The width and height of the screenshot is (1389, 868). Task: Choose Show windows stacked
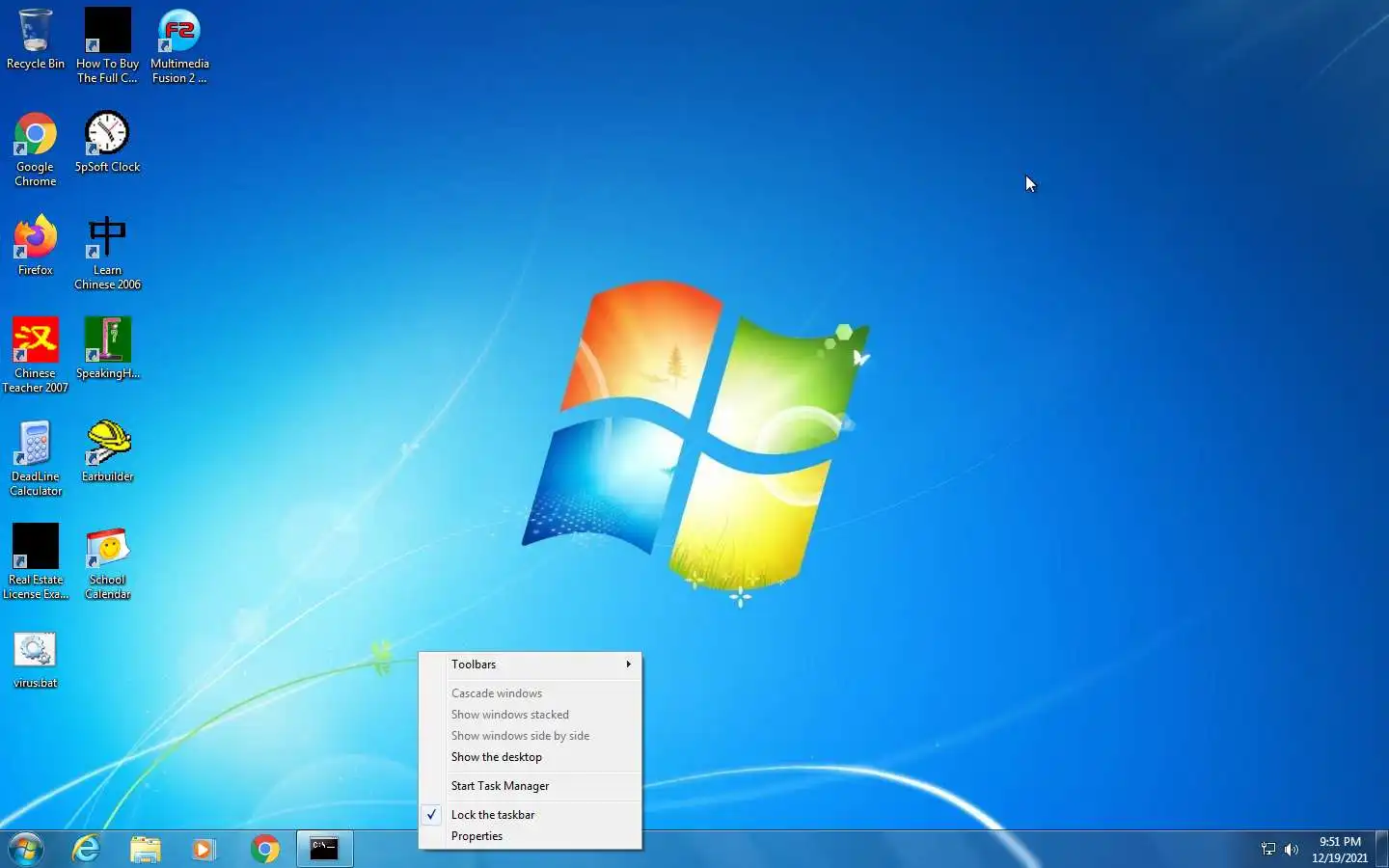click(531, 715)
